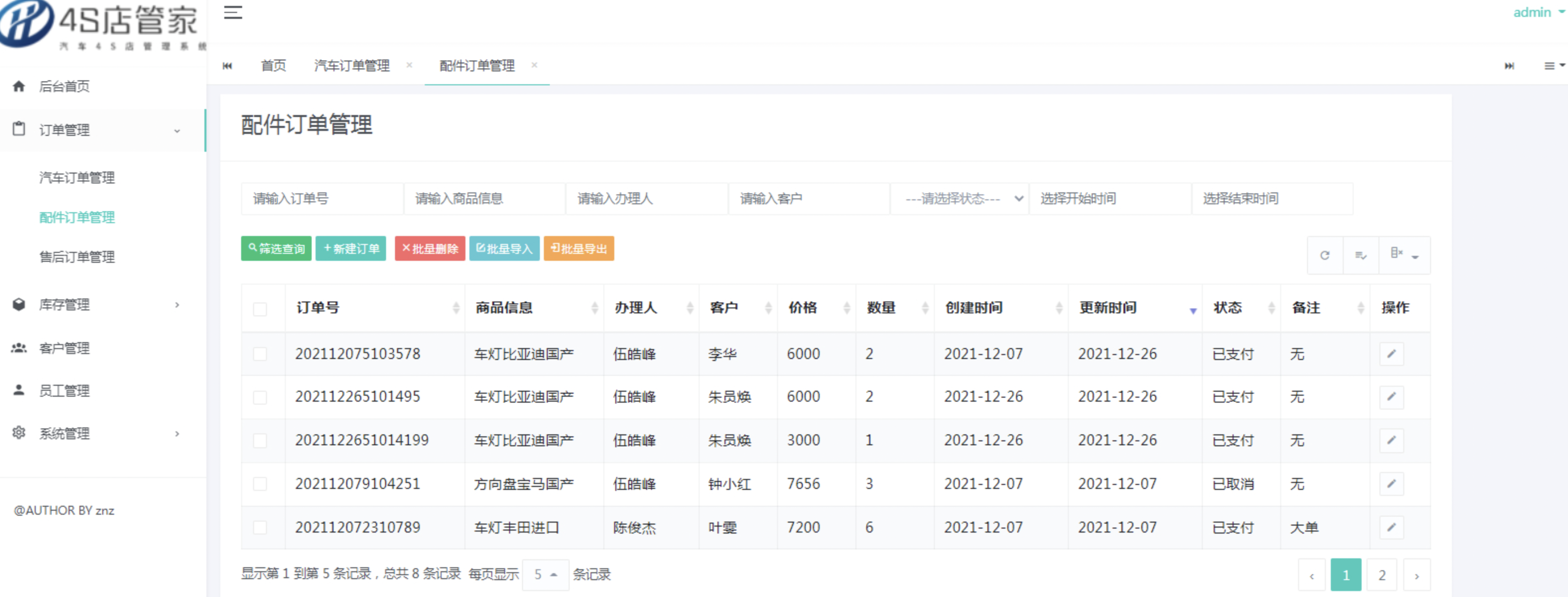This screenshot has width=1568, height=597.
Task: Click the 系统管理 gear icon
Action: pos(19,433)
